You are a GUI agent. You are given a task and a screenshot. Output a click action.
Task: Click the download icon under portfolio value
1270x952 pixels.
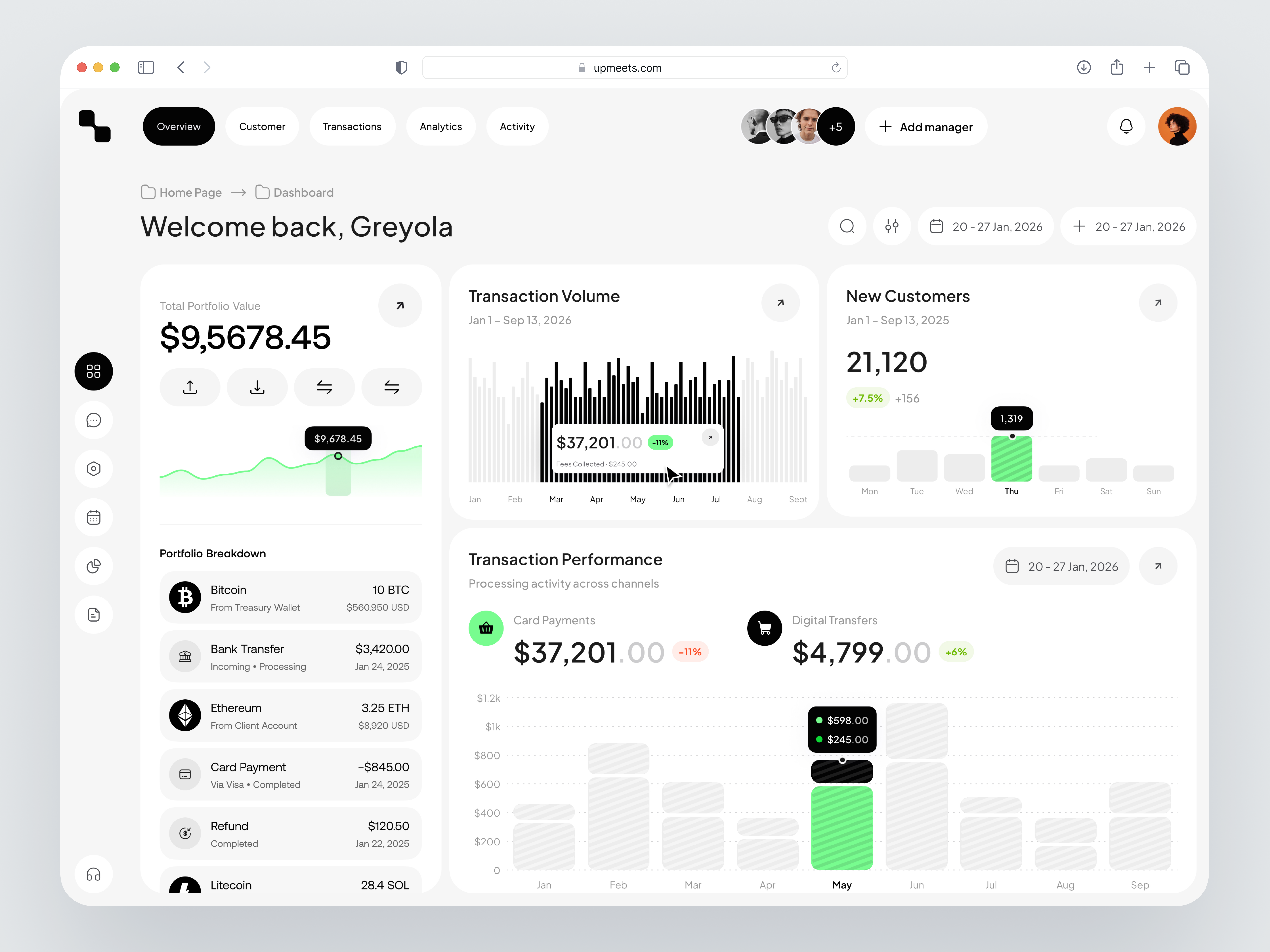pyautogui.click(x=257, y=387)
